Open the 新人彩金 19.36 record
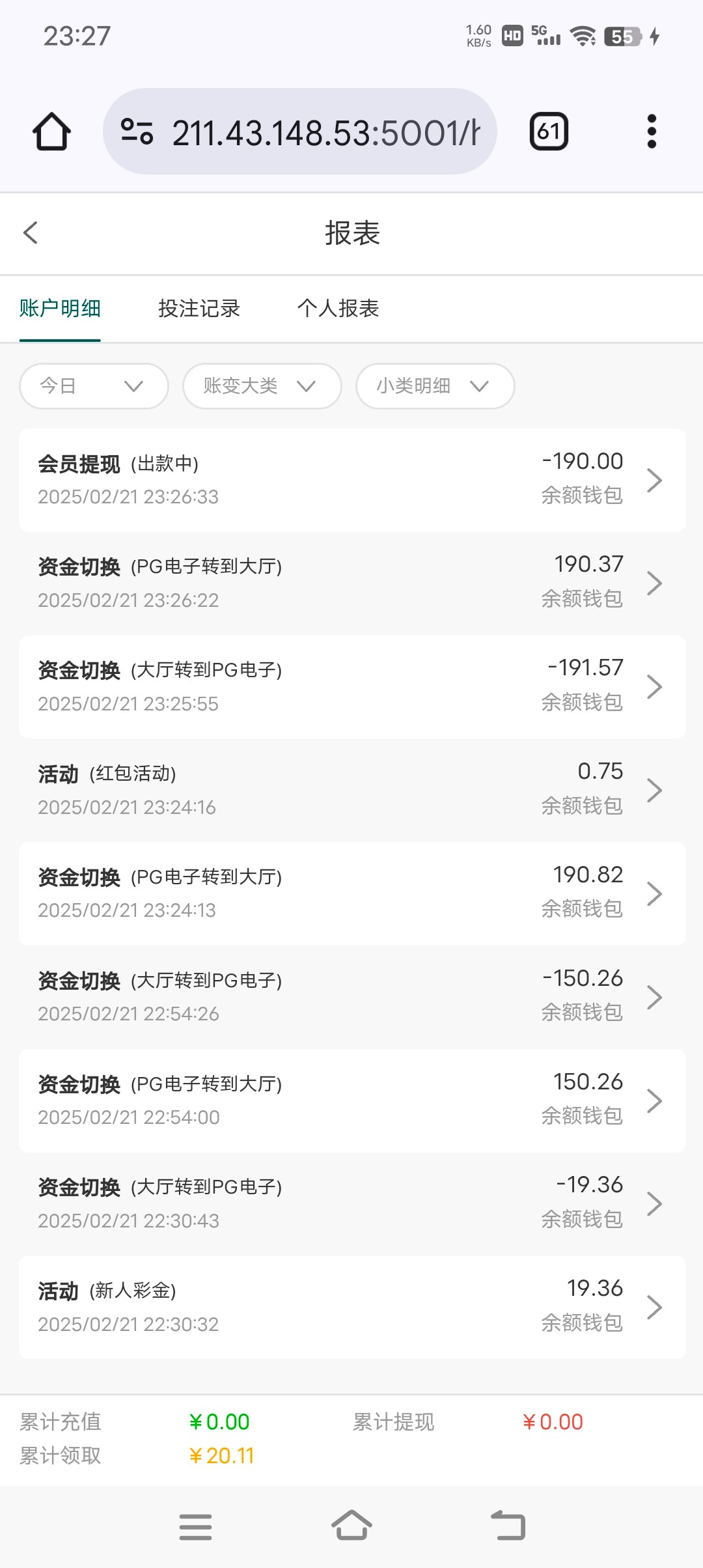Screen dimensions: 703x1568 pos(351,1307)
